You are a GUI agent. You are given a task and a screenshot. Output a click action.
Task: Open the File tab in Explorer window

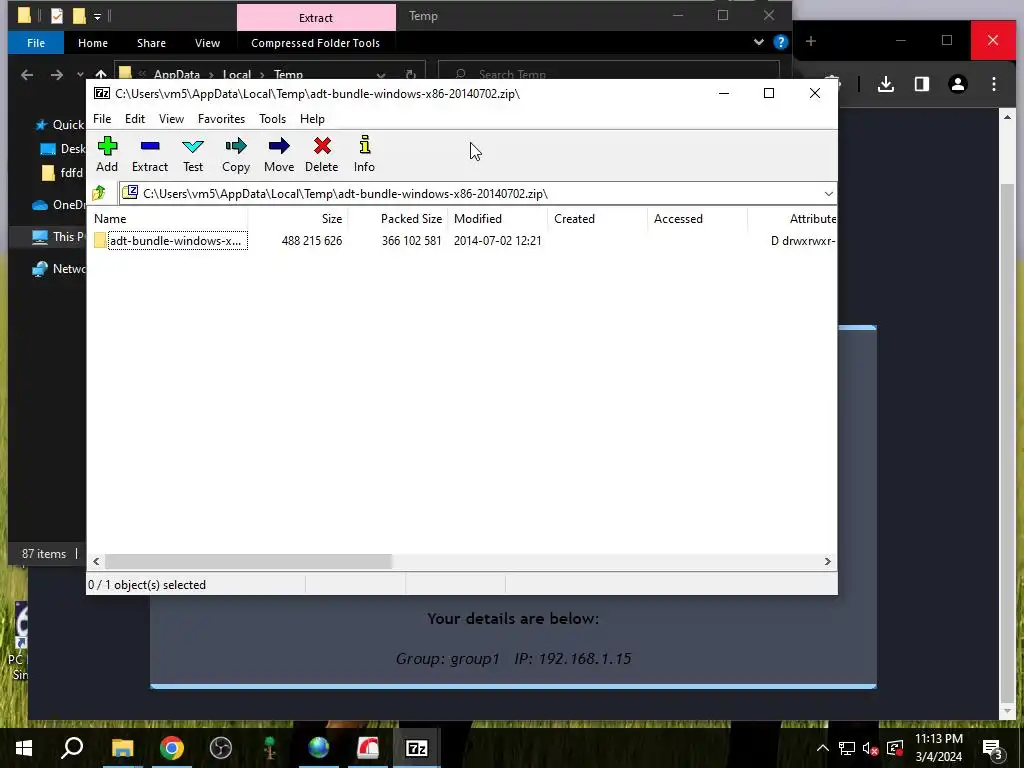pyautogui.click(x=36, y=43)
